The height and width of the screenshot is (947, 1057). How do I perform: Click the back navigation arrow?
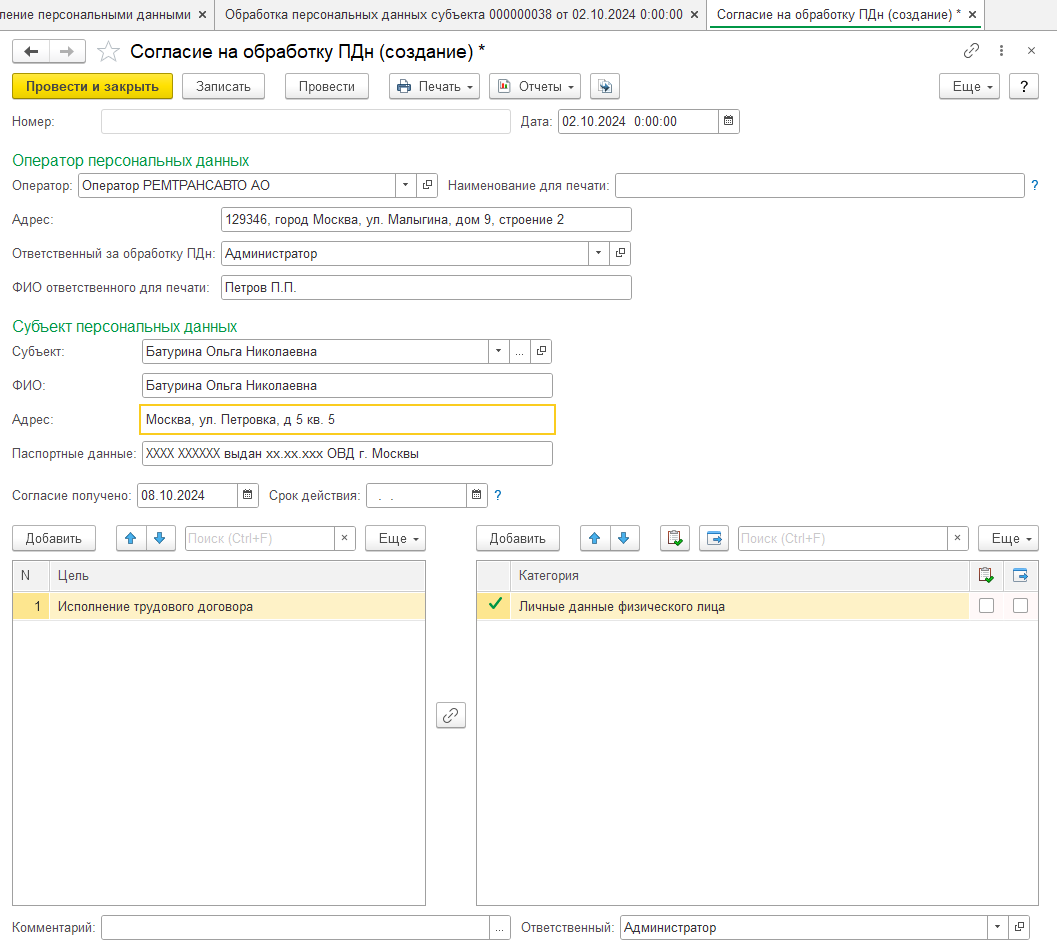point(30,51)
